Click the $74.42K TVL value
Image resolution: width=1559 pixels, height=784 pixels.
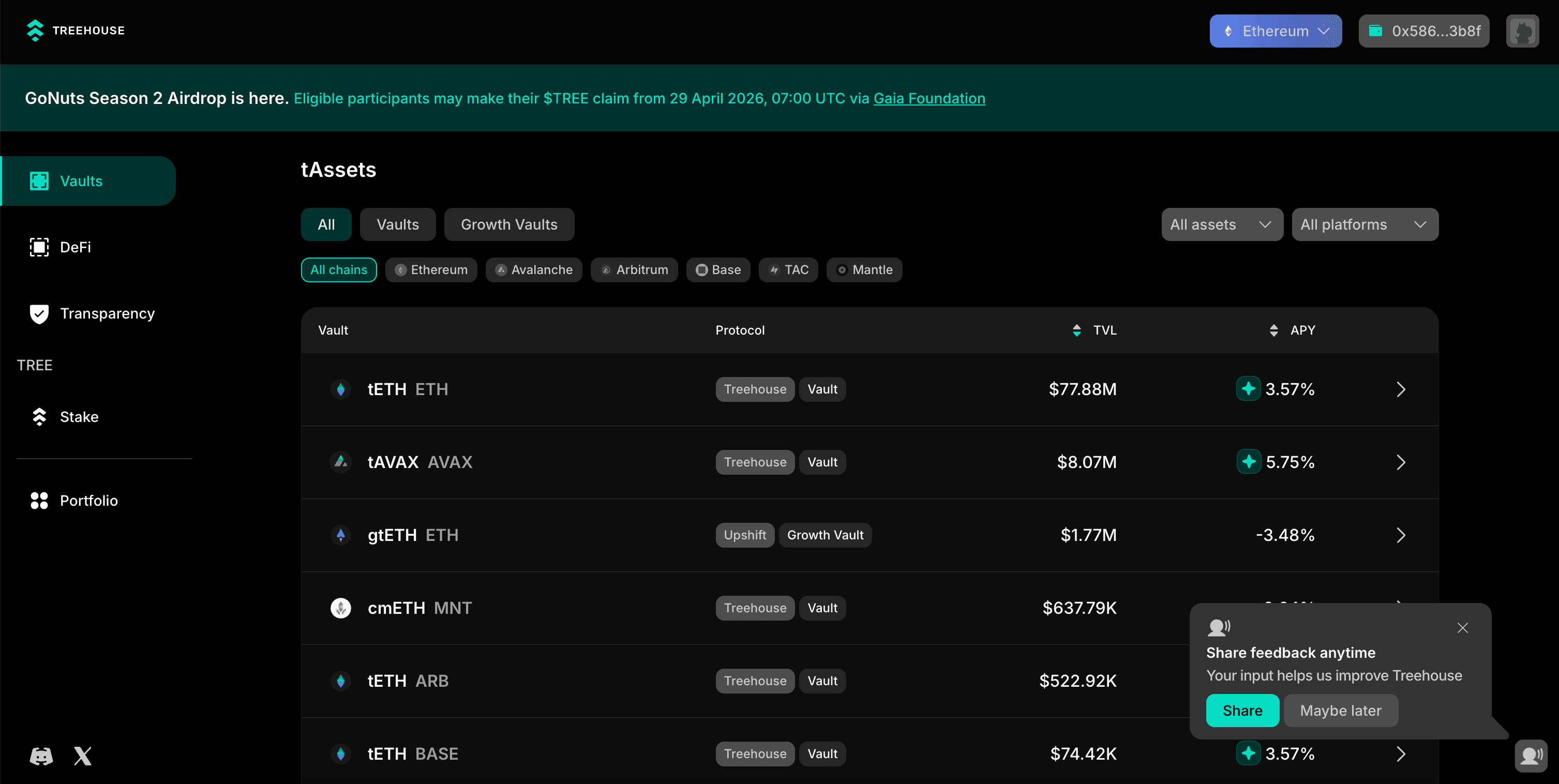[x=1083, y=754]
